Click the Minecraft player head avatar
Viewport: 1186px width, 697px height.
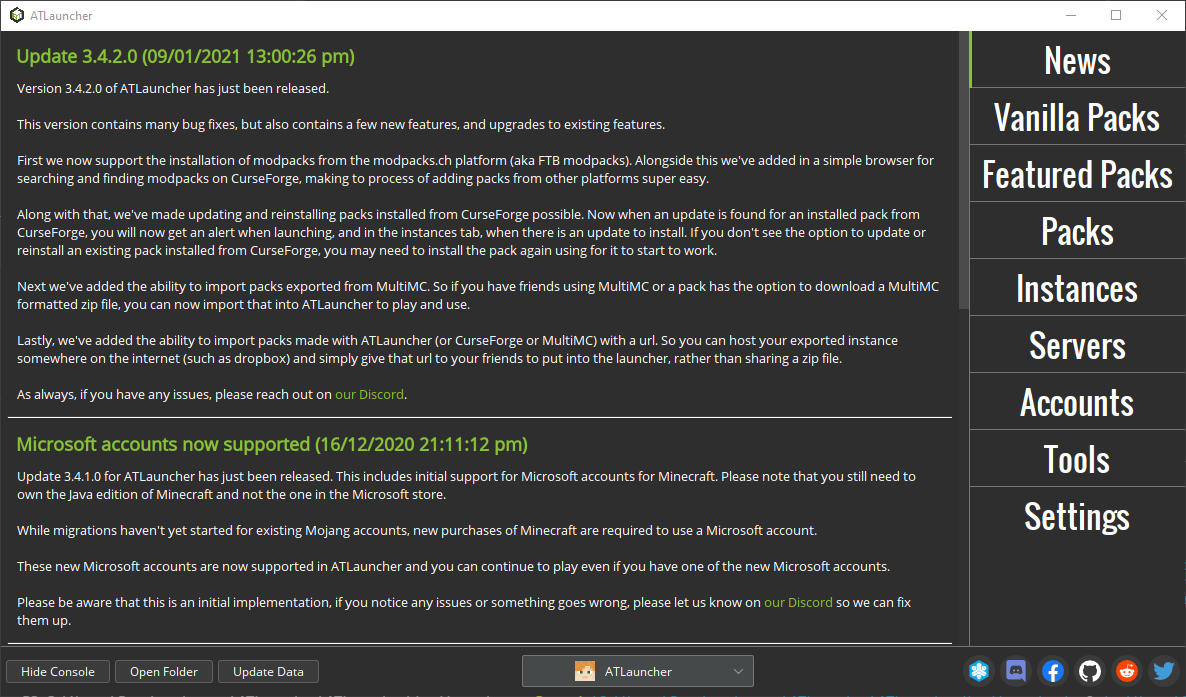[x=584, y=671]
